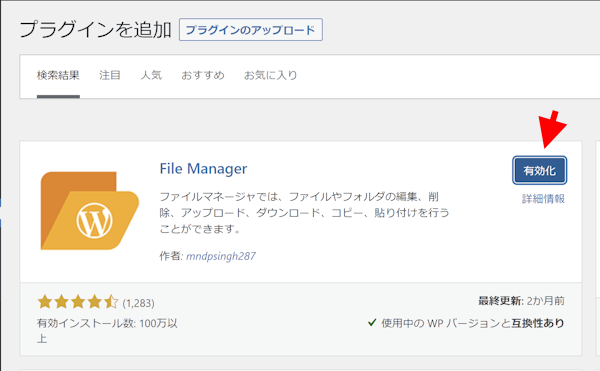Go to the おすすめ tab
This screenshot has height=371, width=600.
pos(203,75)
